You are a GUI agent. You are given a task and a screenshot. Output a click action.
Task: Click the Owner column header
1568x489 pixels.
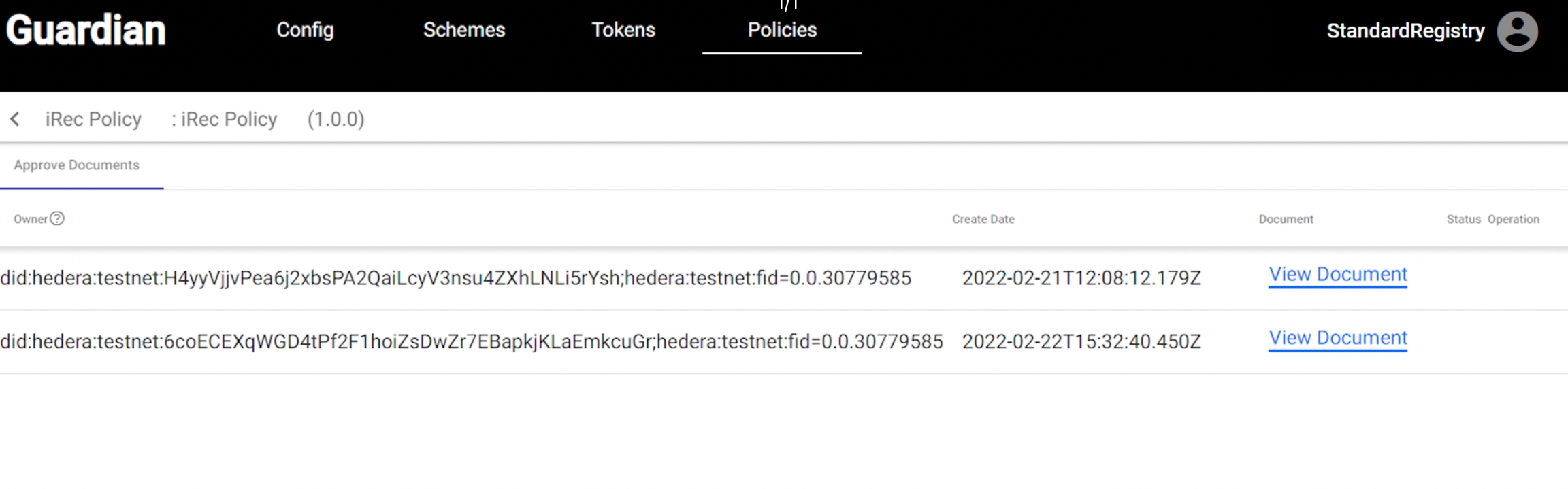point(31,219)
